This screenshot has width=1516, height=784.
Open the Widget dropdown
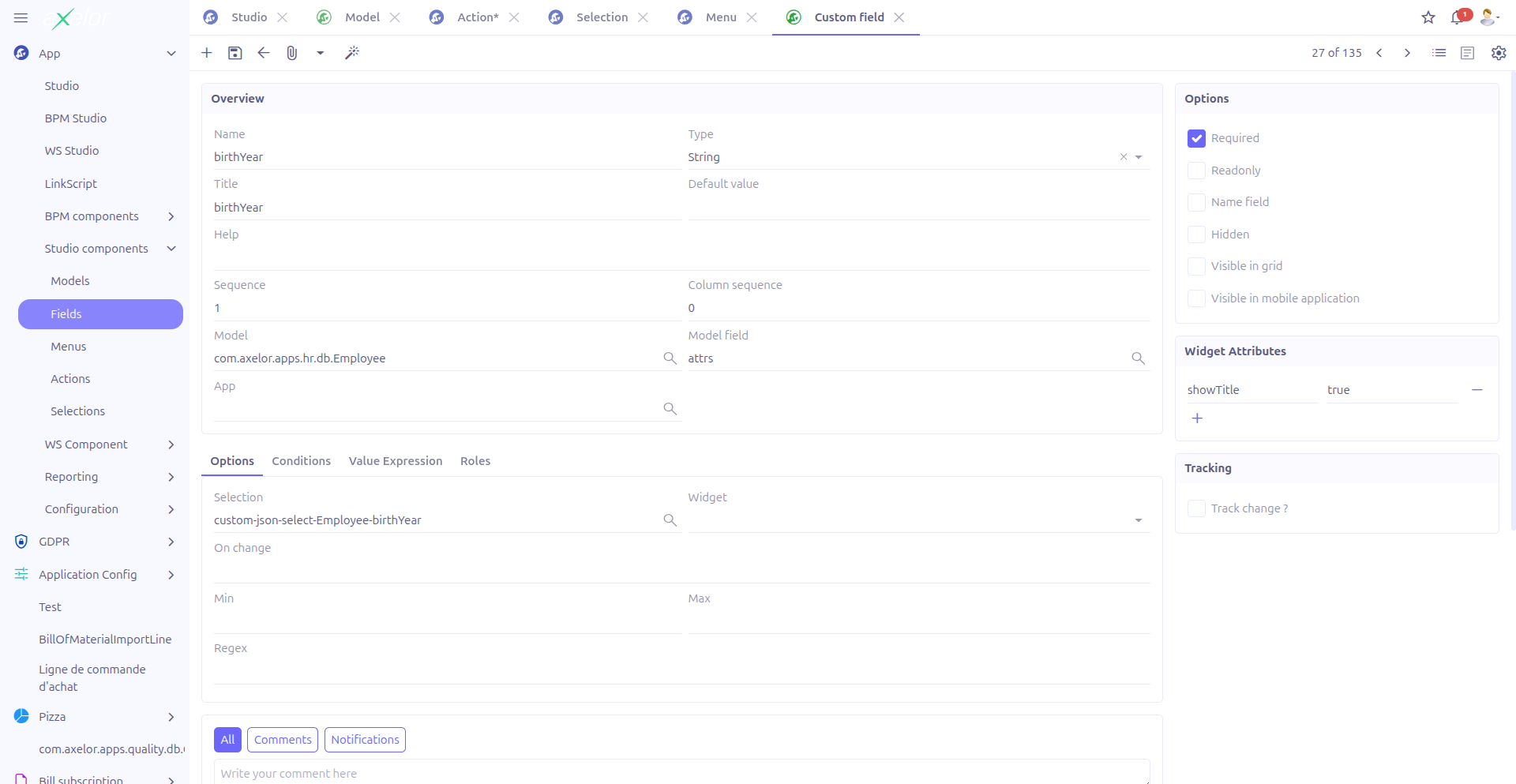click(x=1139, y=520)
